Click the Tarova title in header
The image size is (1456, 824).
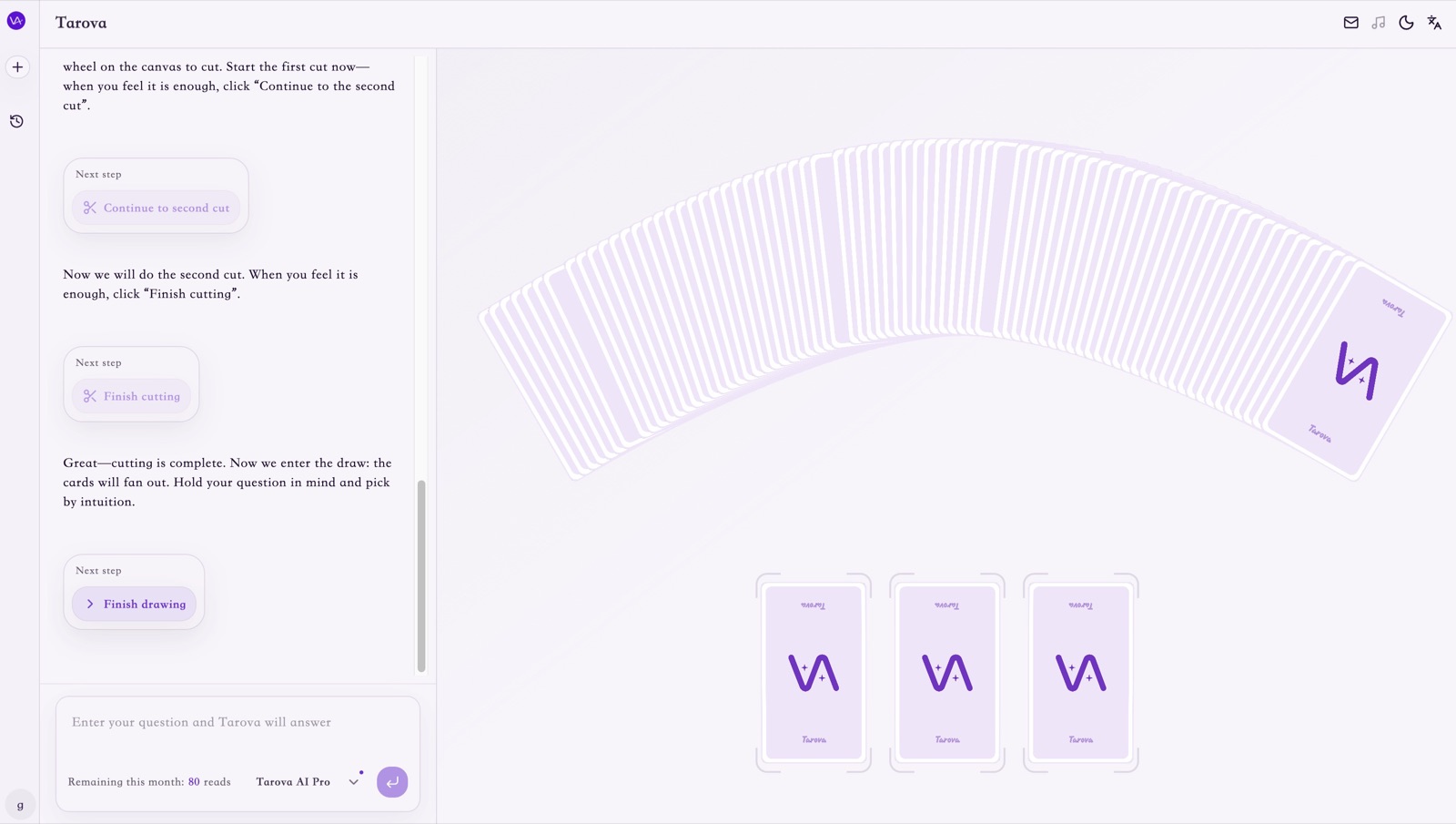click(x=81, y=23)
